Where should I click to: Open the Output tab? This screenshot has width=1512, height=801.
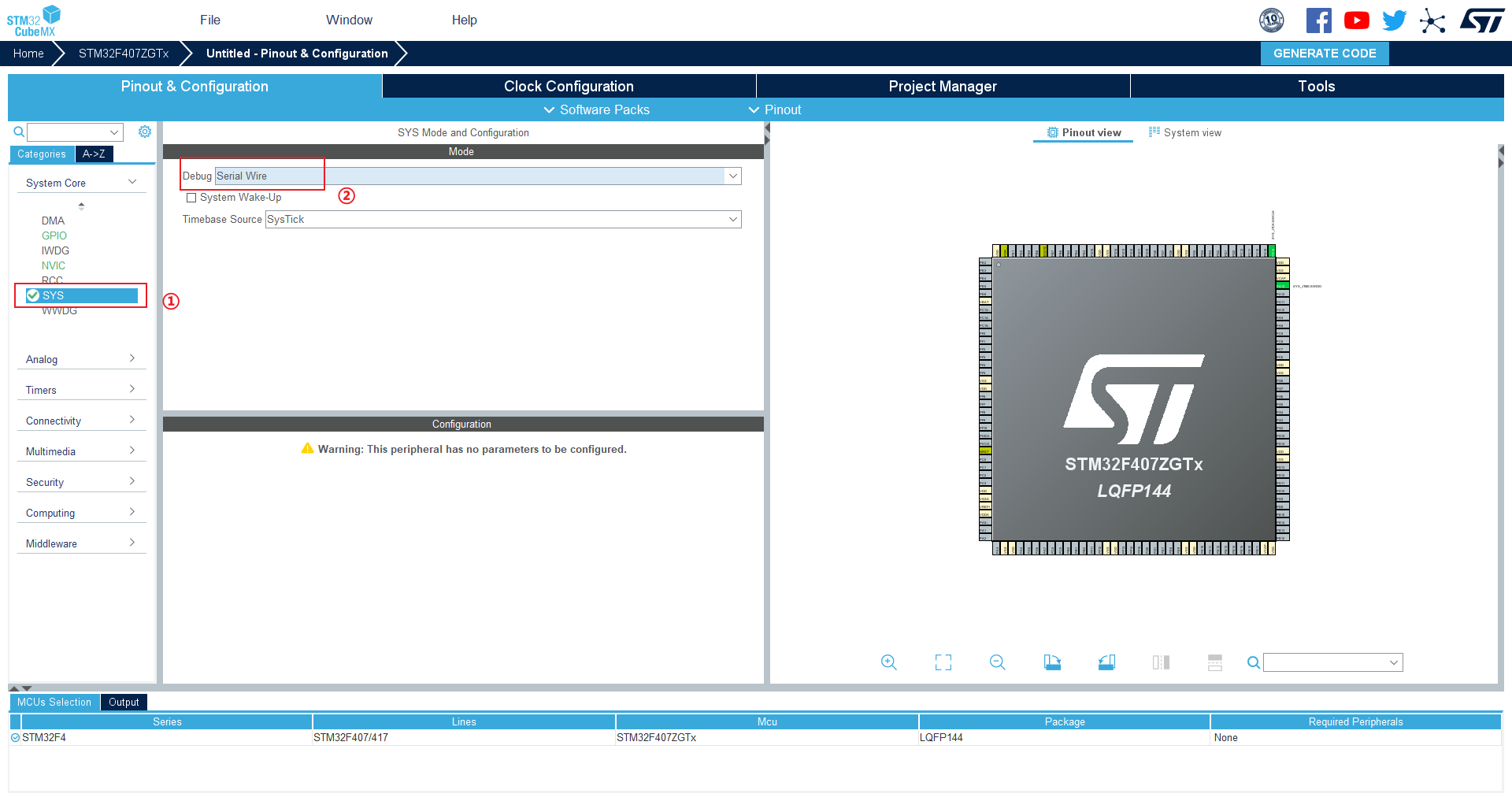[x=124, y=703]
